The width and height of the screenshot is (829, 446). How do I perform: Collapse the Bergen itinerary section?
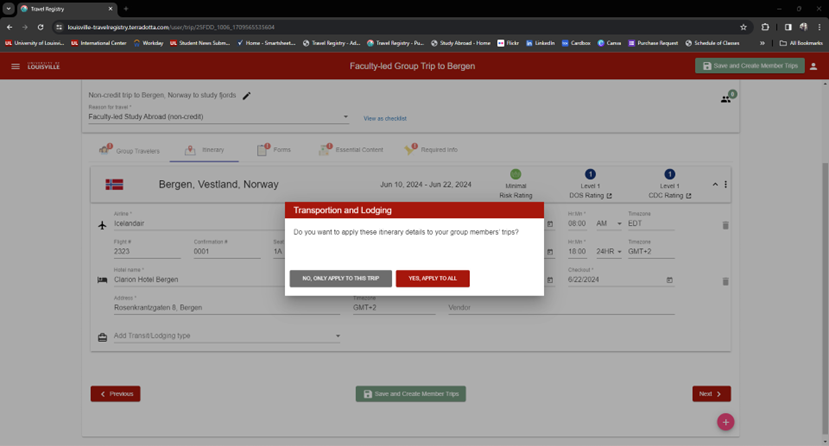pos(715,184)
